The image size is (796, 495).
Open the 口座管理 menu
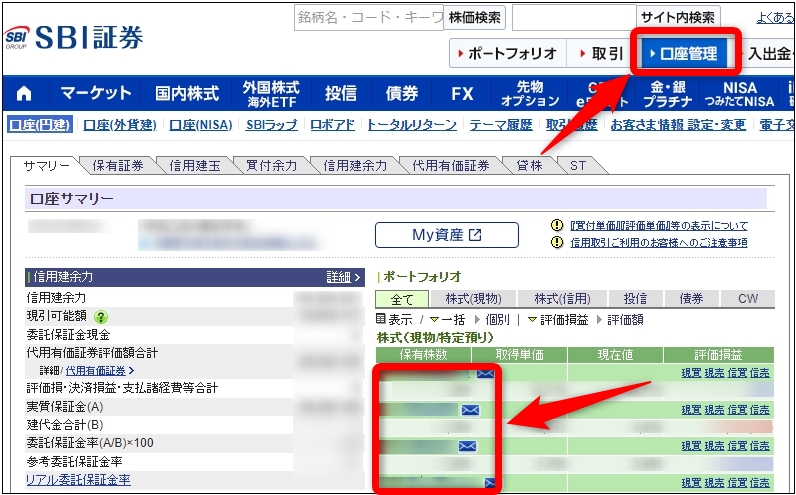(x=683, y=53)
